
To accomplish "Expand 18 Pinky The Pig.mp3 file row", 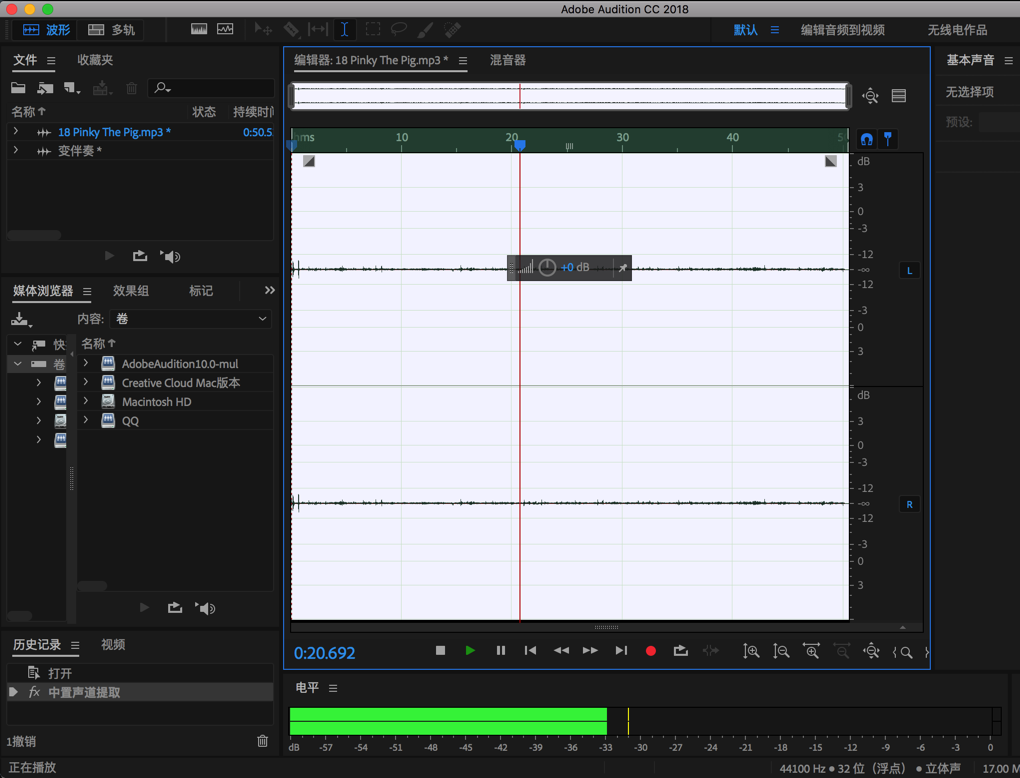I will pos(16,131).
